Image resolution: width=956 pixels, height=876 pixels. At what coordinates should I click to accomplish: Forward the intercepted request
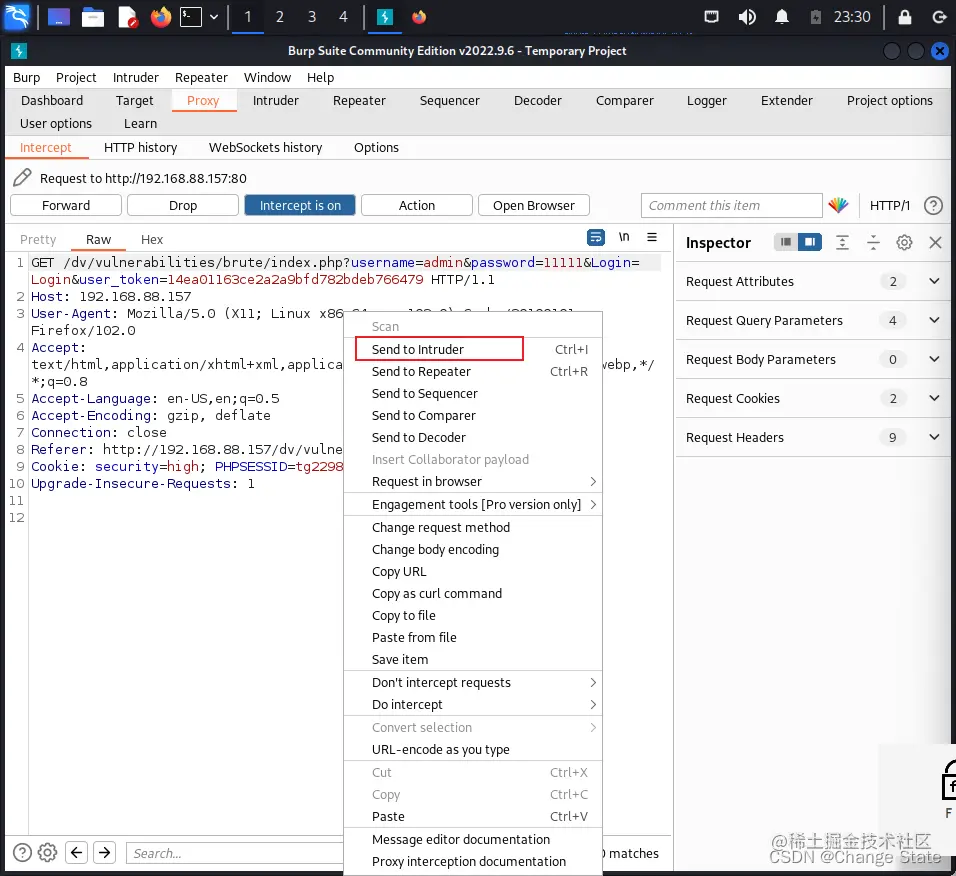pos(66,205)
